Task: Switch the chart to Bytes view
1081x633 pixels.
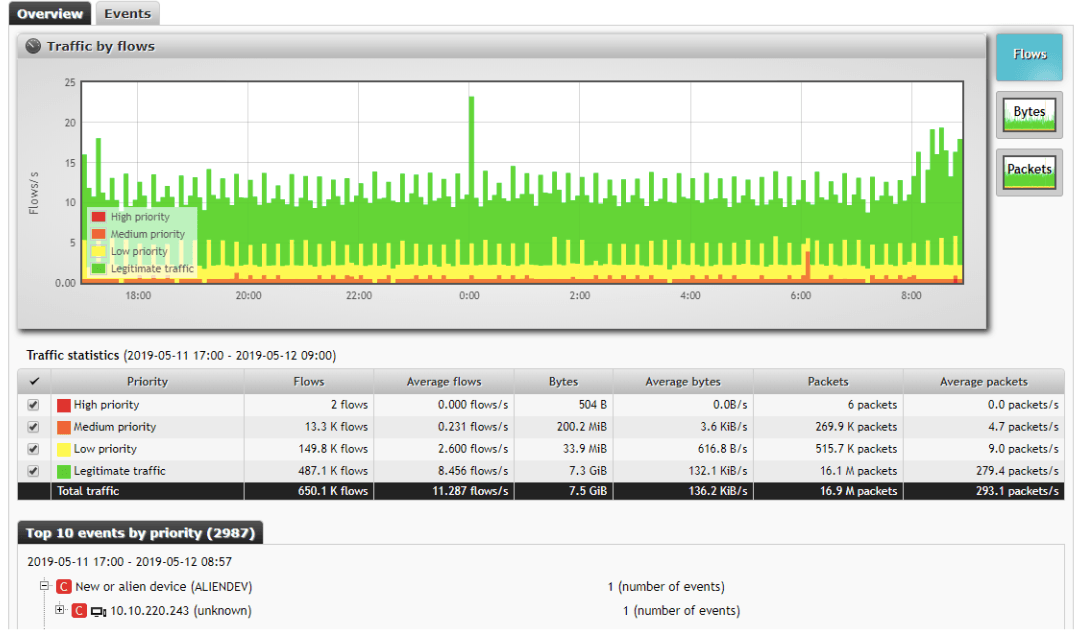Action: [1029, 116]
